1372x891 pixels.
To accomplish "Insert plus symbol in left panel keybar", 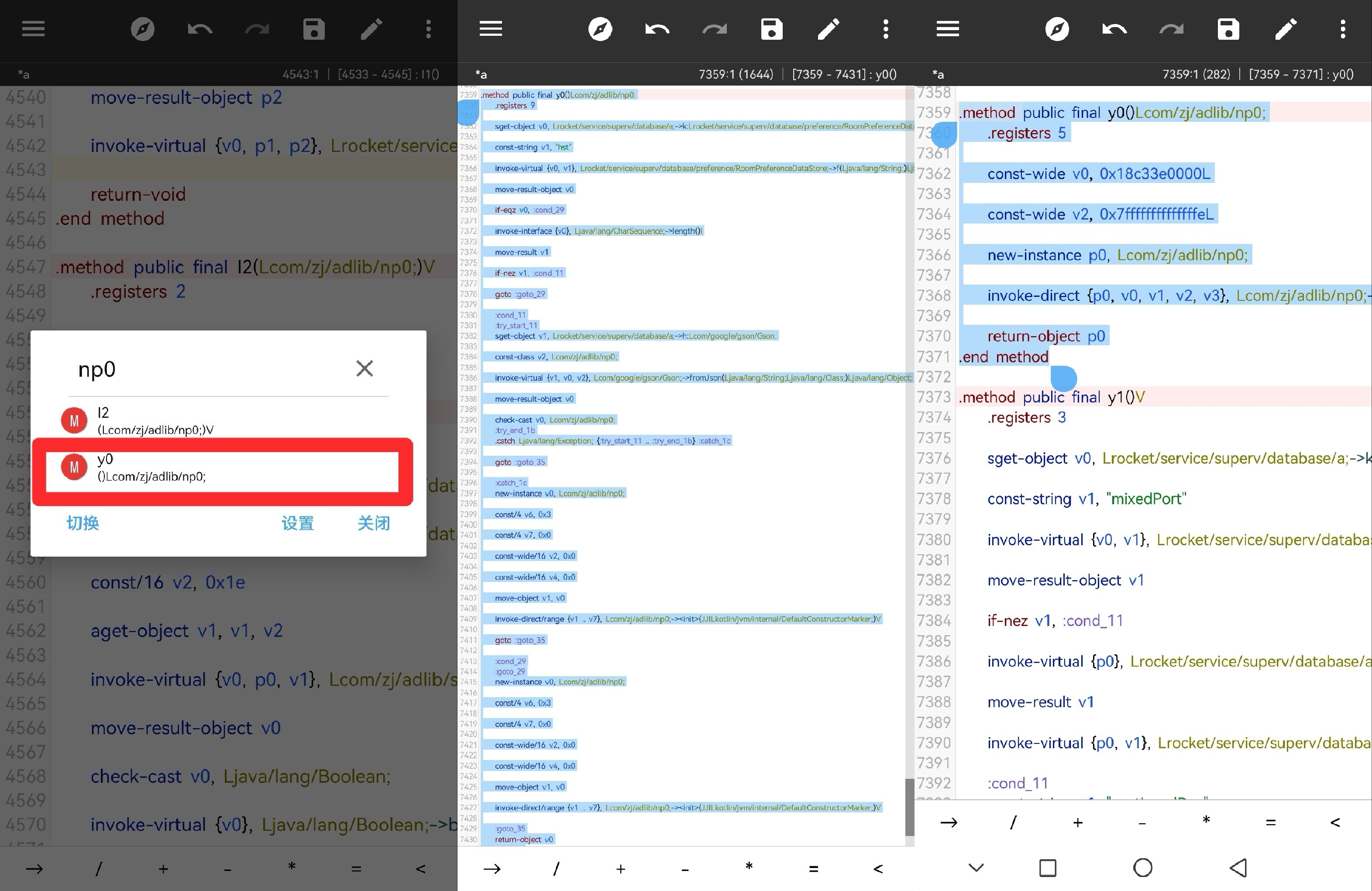I will [163, 869].
